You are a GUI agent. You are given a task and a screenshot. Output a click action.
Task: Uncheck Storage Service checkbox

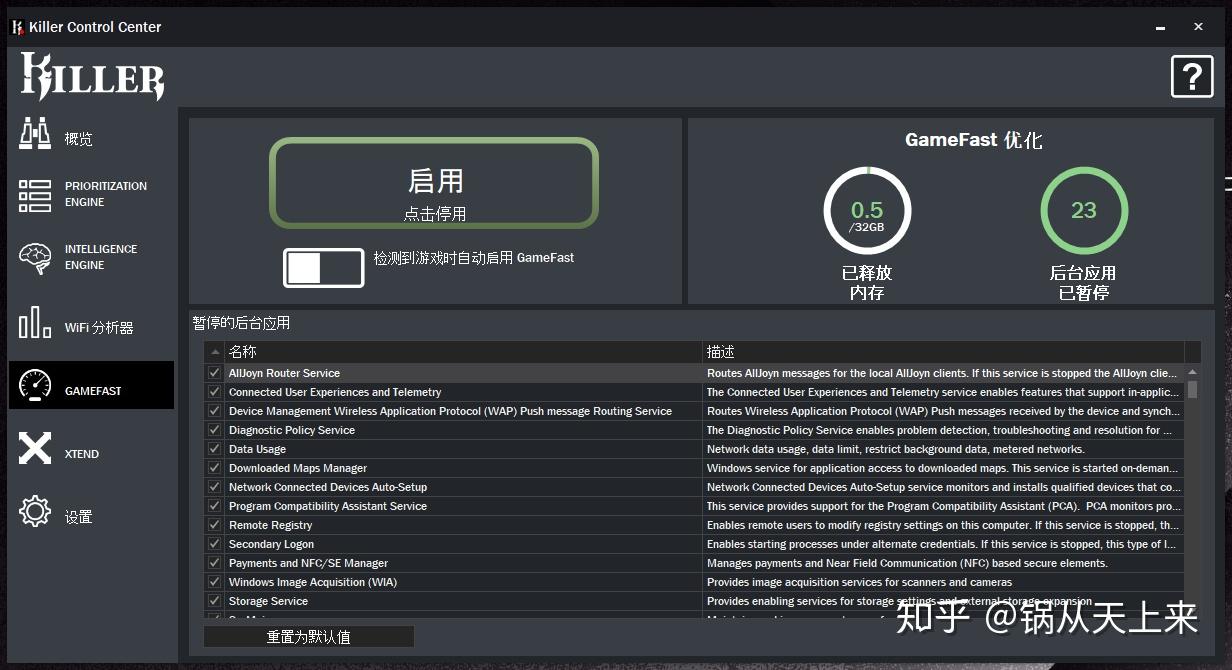pyautogui.click(x=214, y=601)
